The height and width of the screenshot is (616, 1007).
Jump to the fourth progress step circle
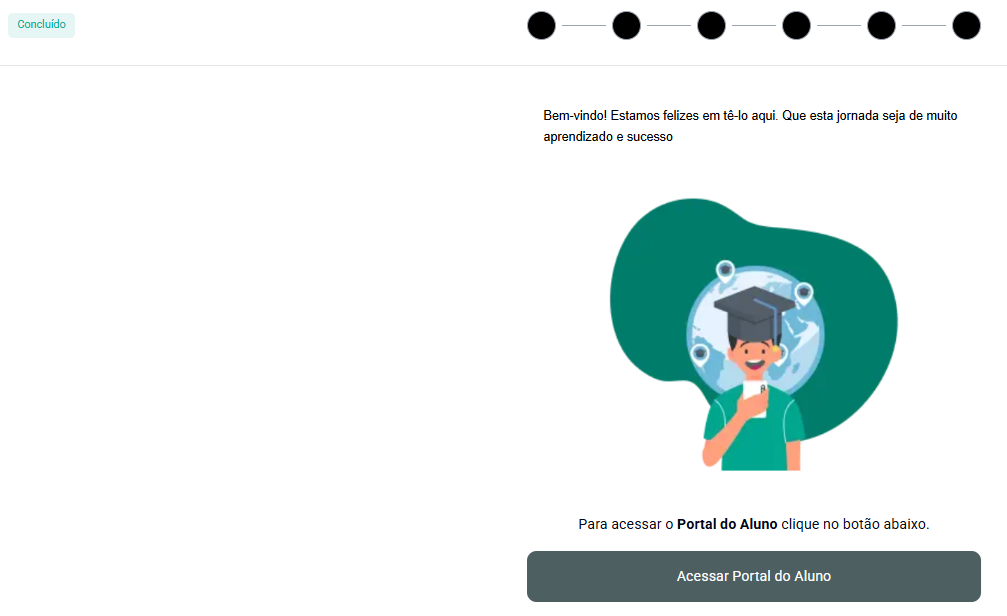click(796, 26)
